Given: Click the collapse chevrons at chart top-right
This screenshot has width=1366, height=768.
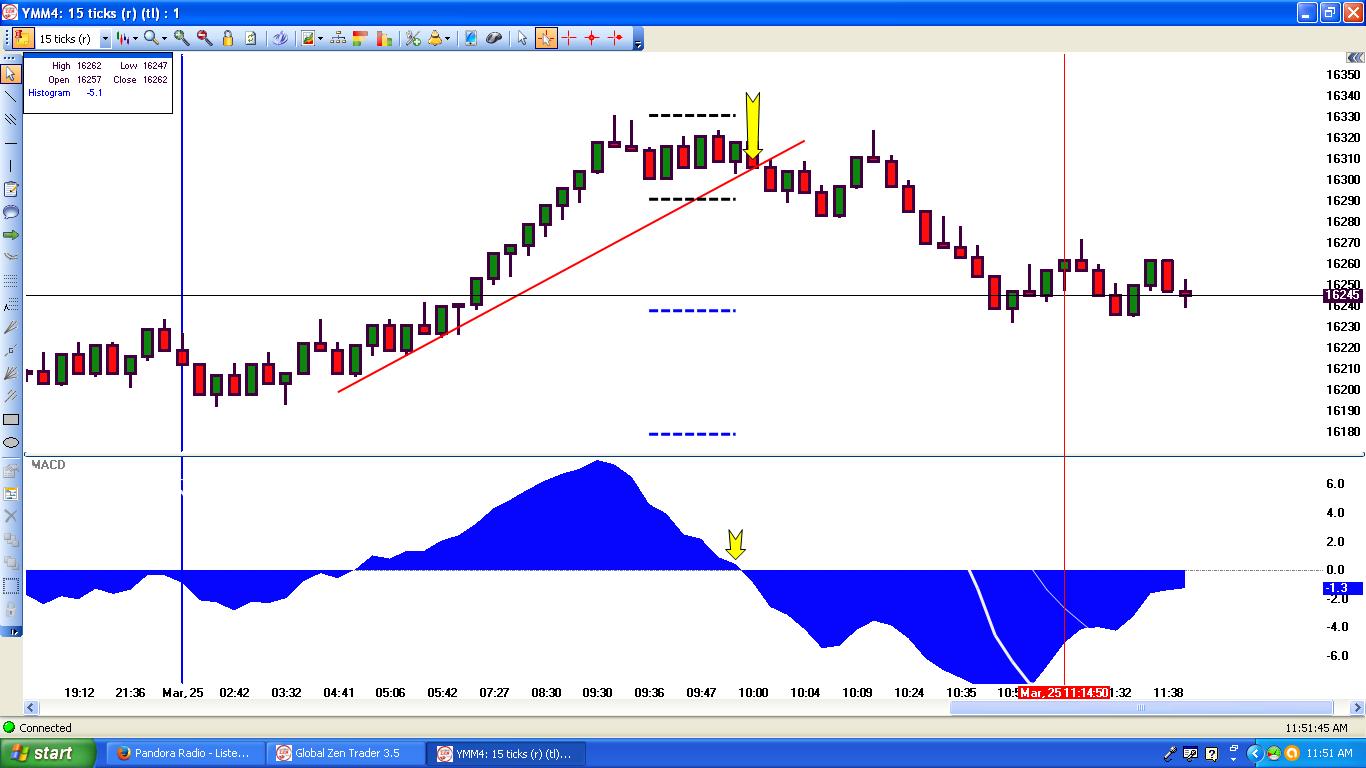Looking at the screenshot, I should click(1355, 59).
